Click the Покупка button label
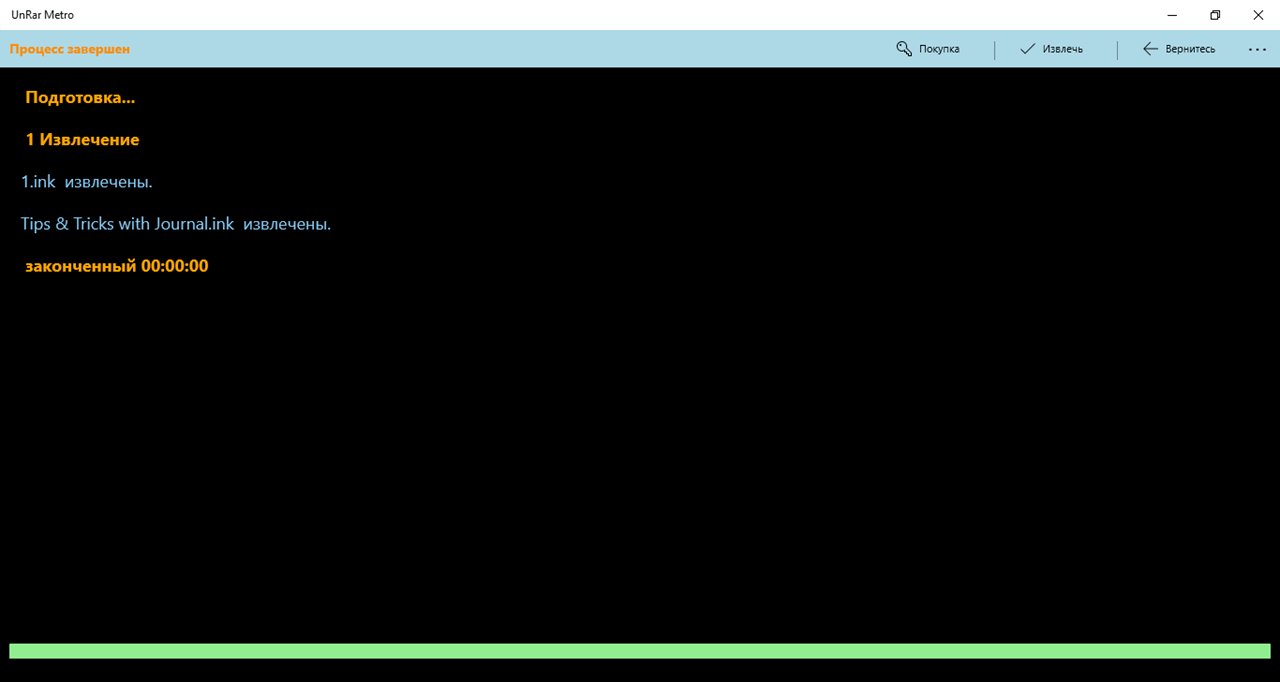The image size is (1280, 682). 939,49
